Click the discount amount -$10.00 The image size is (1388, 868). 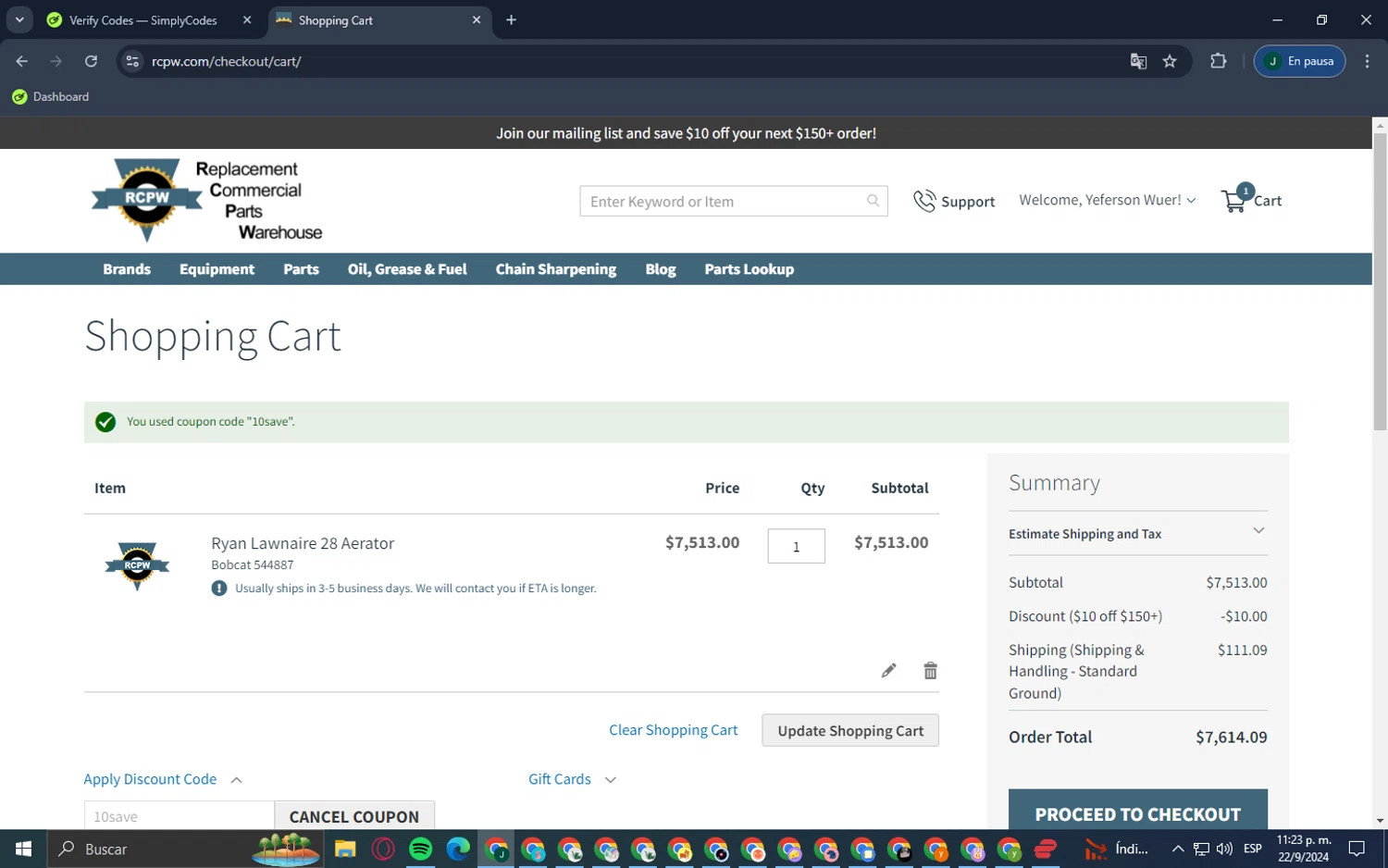coord(1244,616)
